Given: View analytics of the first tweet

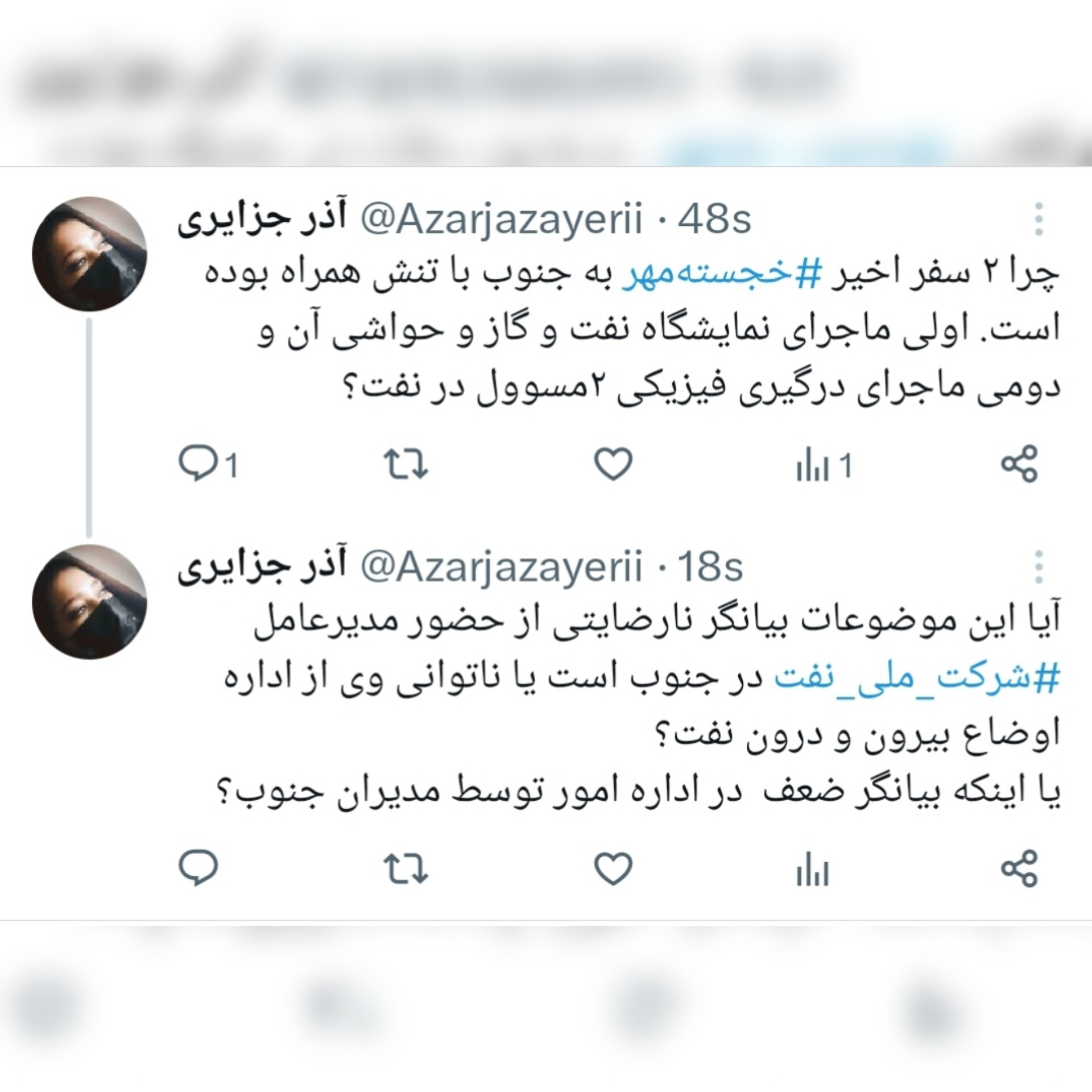Looking at the screenshot, I should (823, 466).
